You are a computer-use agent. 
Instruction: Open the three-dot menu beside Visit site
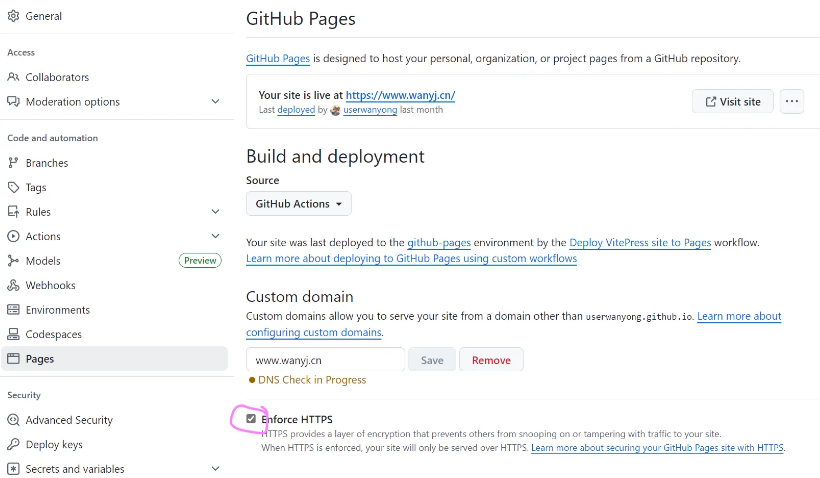(x=792, y=101)
